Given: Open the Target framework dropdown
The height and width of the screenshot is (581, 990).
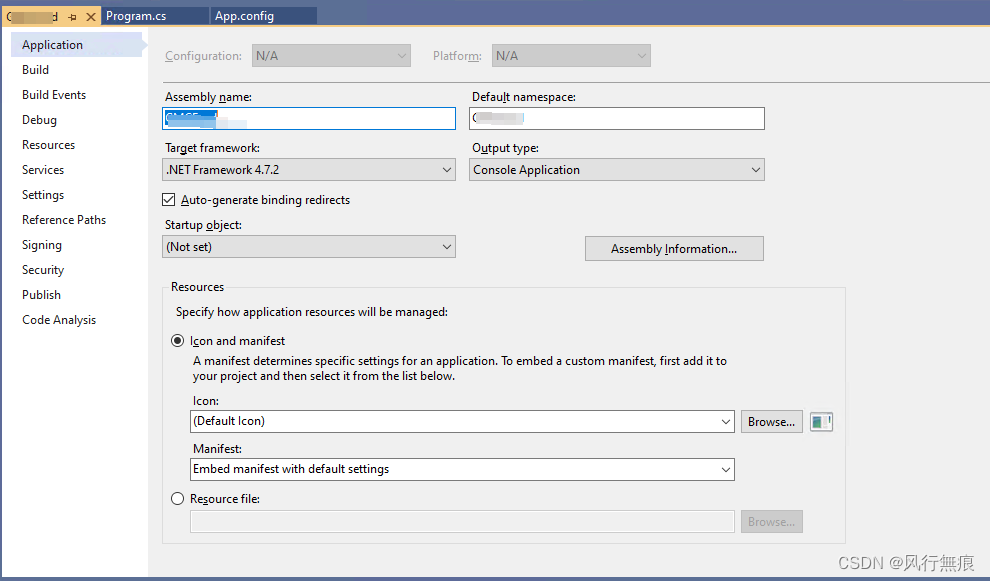Looking at the screenshot, I should tap(446, 169).
